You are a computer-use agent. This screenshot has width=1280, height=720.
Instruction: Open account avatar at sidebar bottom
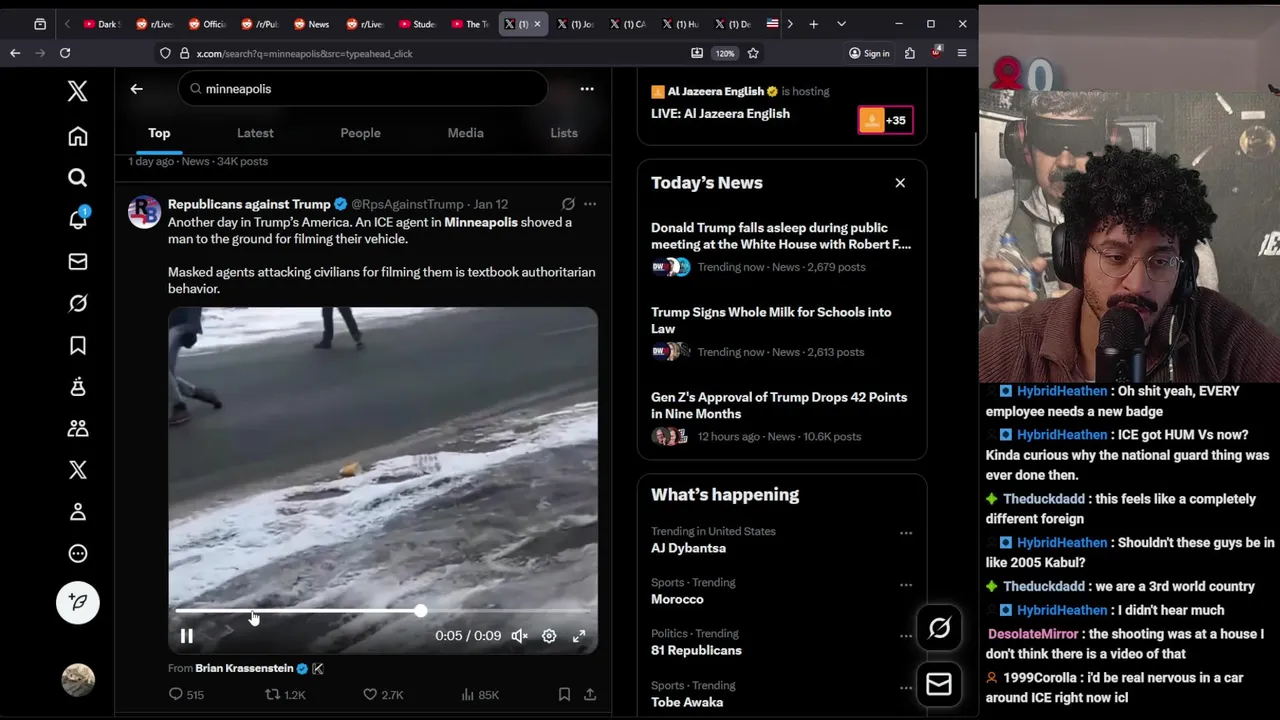coord(78,680)
